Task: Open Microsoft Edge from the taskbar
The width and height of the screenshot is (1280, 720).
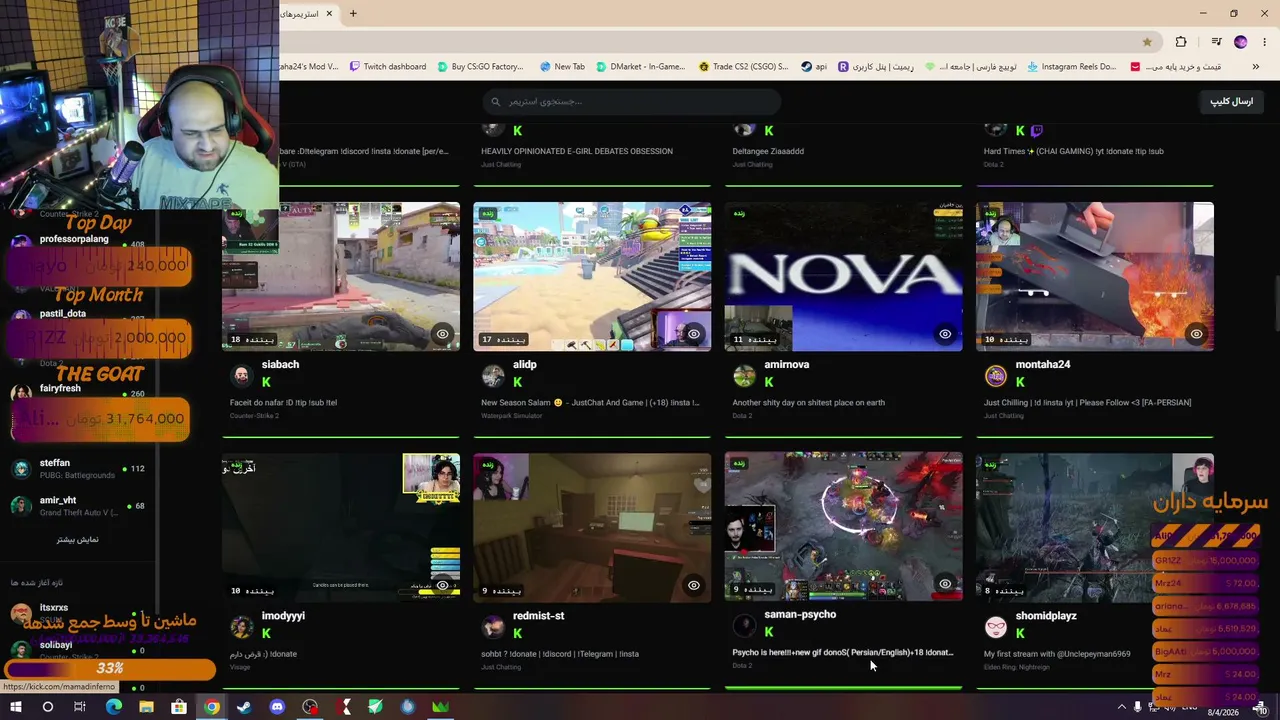Action: pyautogui.click(x=113, y=707)
